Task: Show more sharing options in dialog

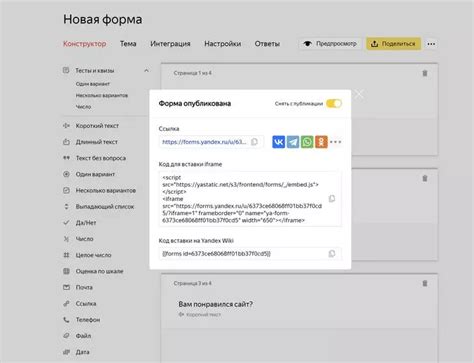Action: click(x=335, y=142)
